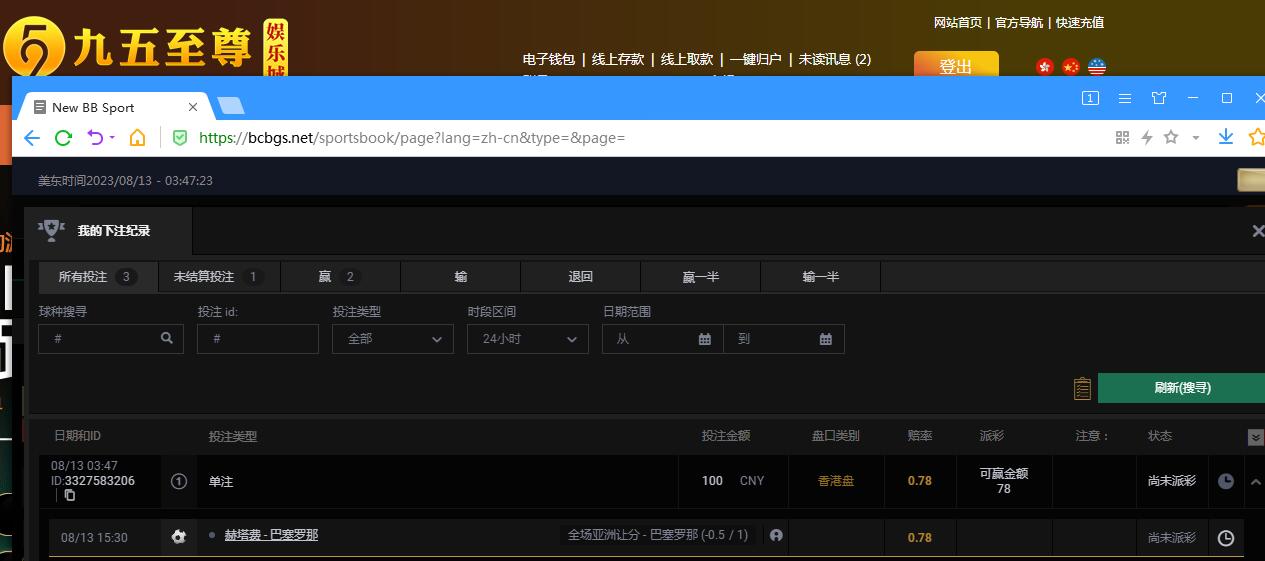Open calendar icon for the 到 date
1265x561 pixels.
point(826,339)
